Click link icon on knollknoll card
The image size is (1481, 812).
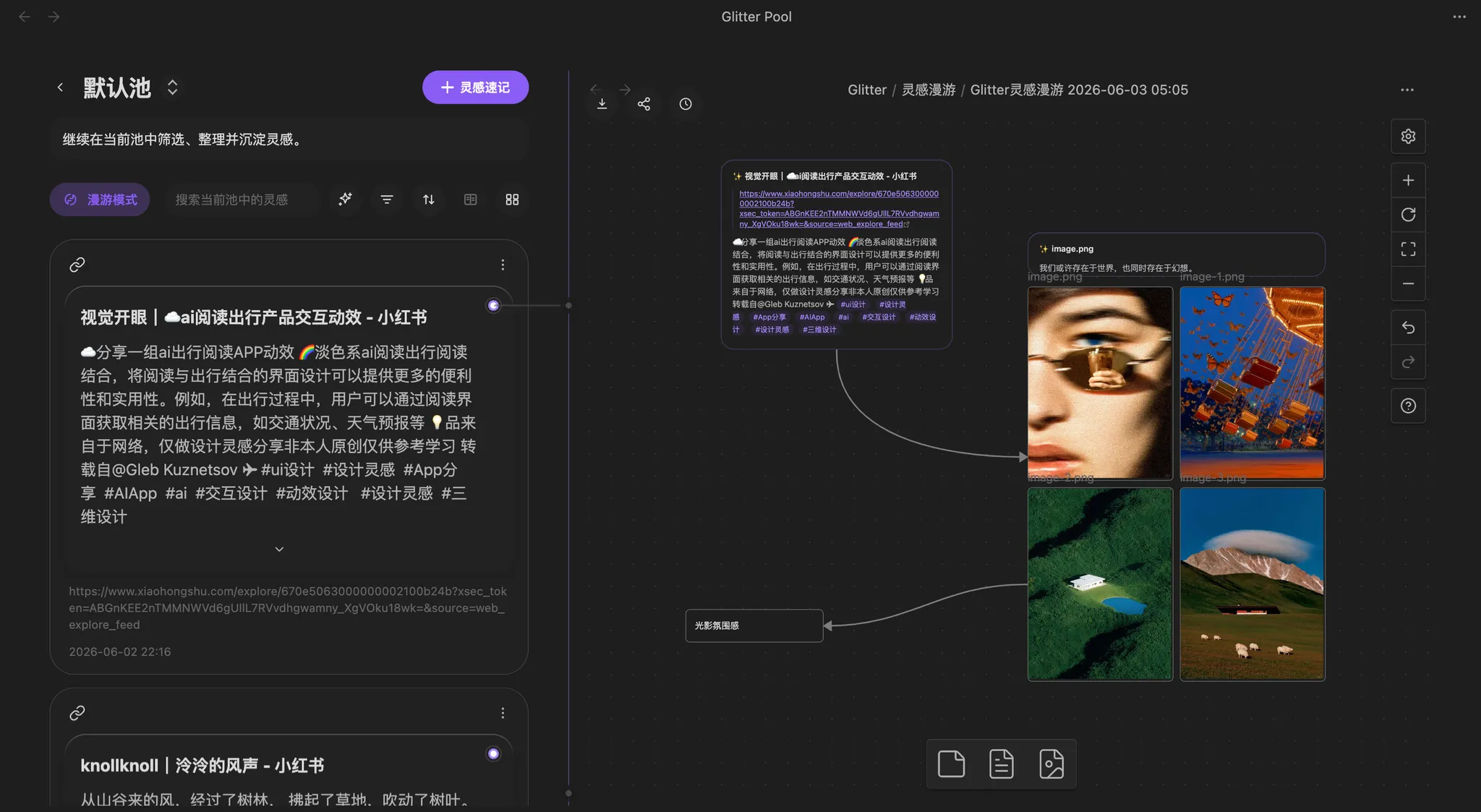77,713
